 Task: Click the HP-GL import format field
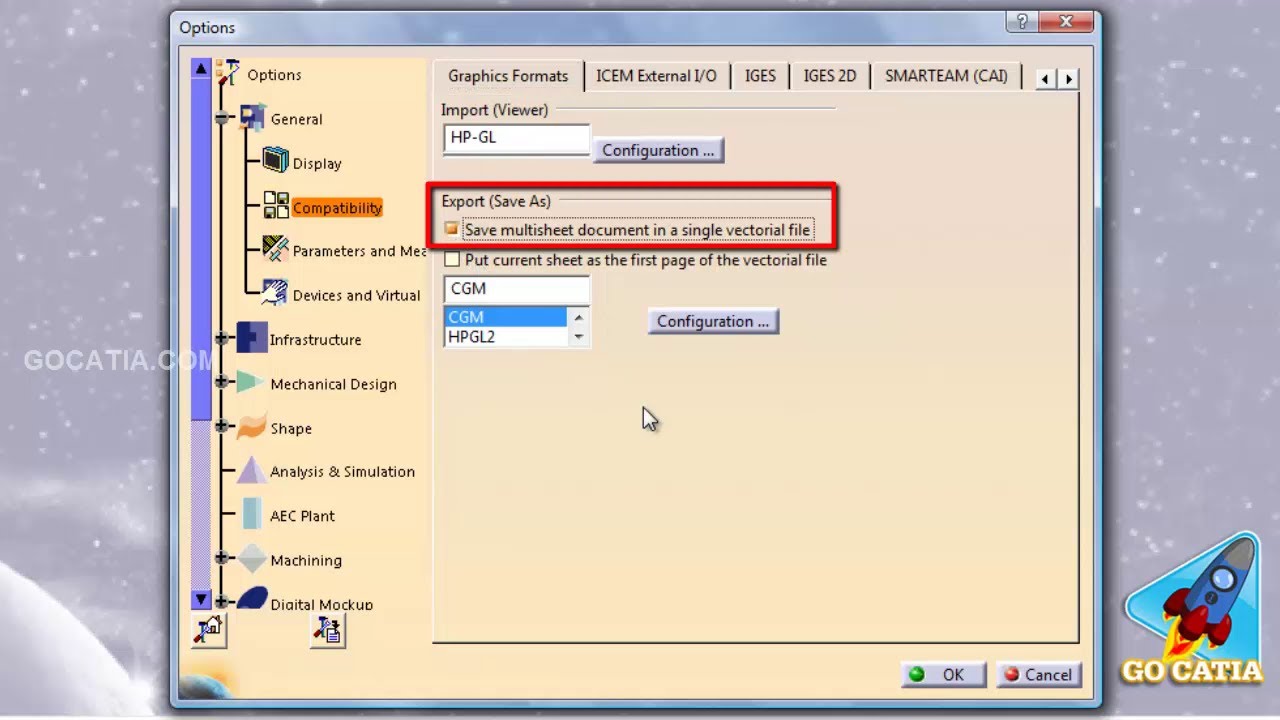coord(517,138)
